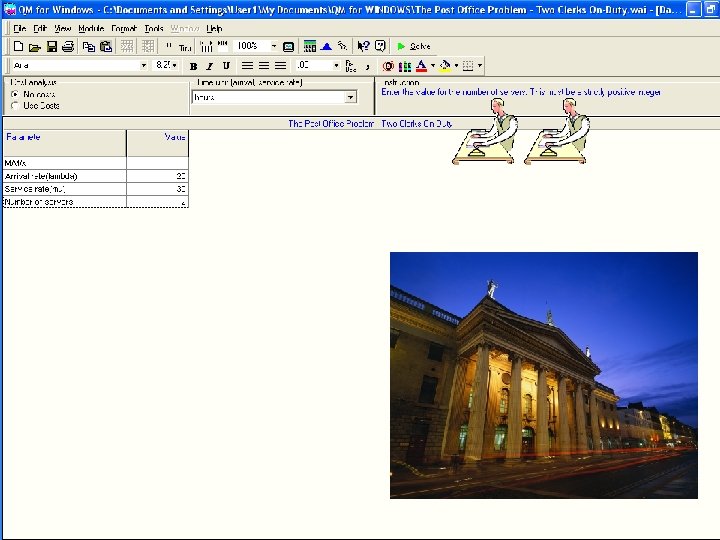Click the Service rate(mu) row label

pyautogui.click(x=65, y=189)
